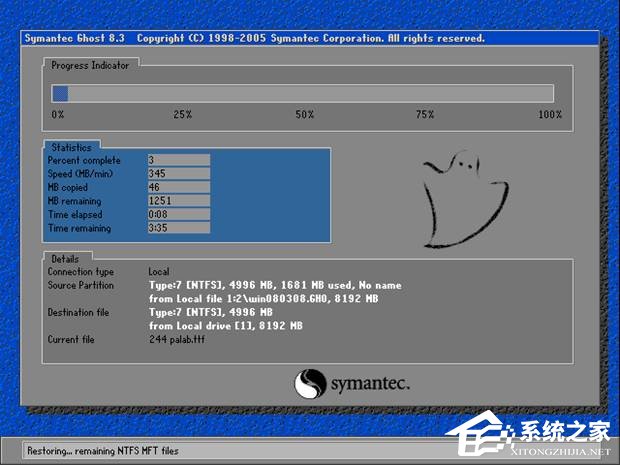Click the Symantec circular logo icon
Screen dimensions: 620x465
point(310,383)
